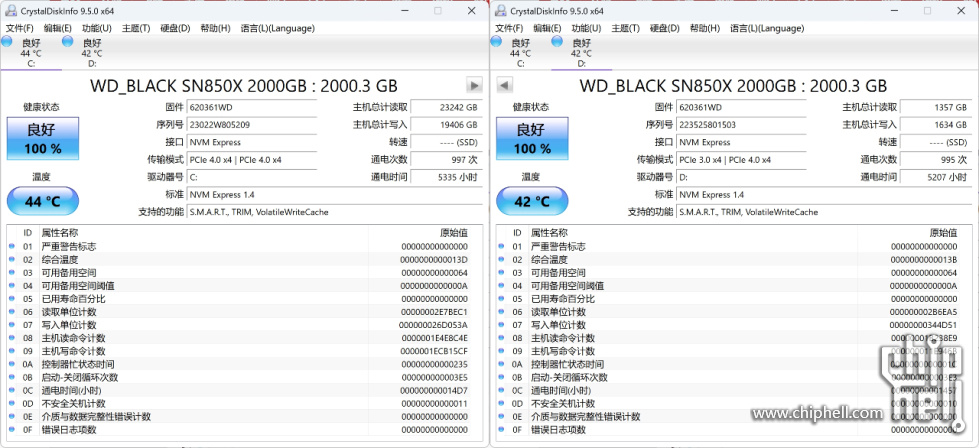Click status dot of 综合温度 row in the D: drive window
This screenshot has height=448, width=979.
[x=501, y=260]
